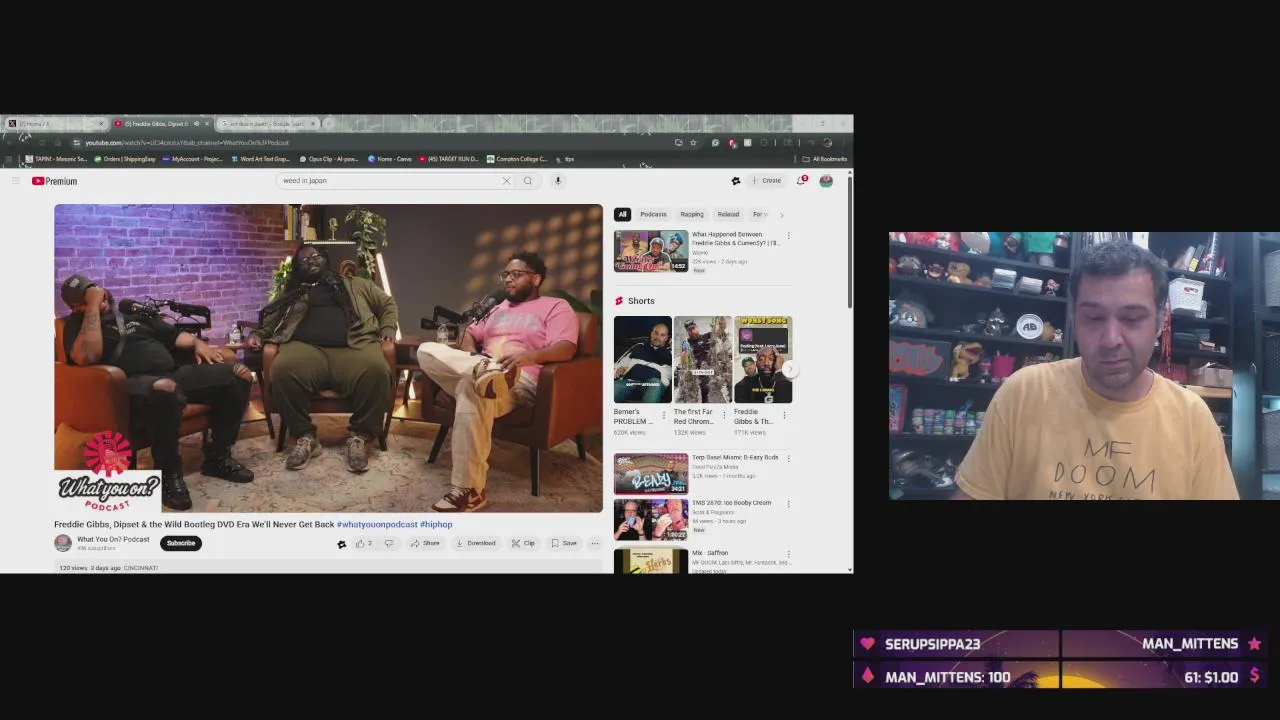Click the extension icon beside the like button
Viewport: 1280px width, 720px height.
[x=341, y=544]
